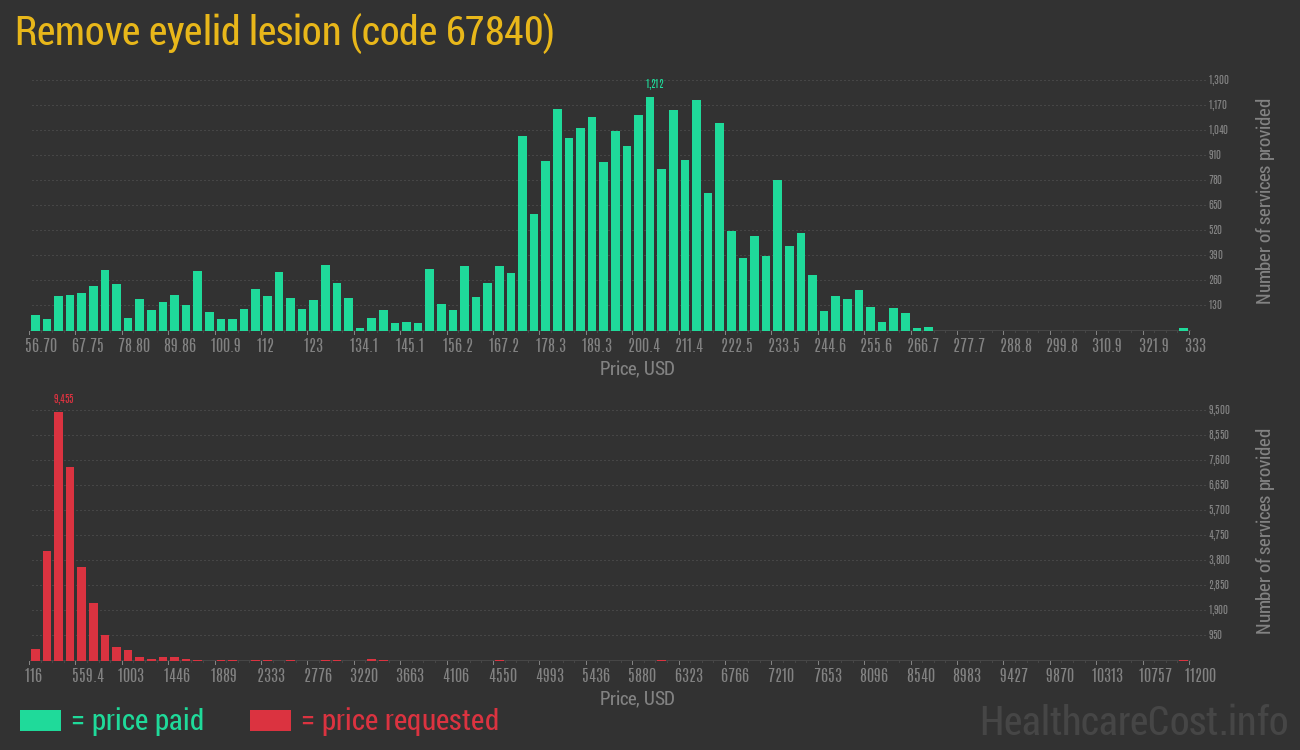Select the tallest green bar labeled 1,212

650,214
